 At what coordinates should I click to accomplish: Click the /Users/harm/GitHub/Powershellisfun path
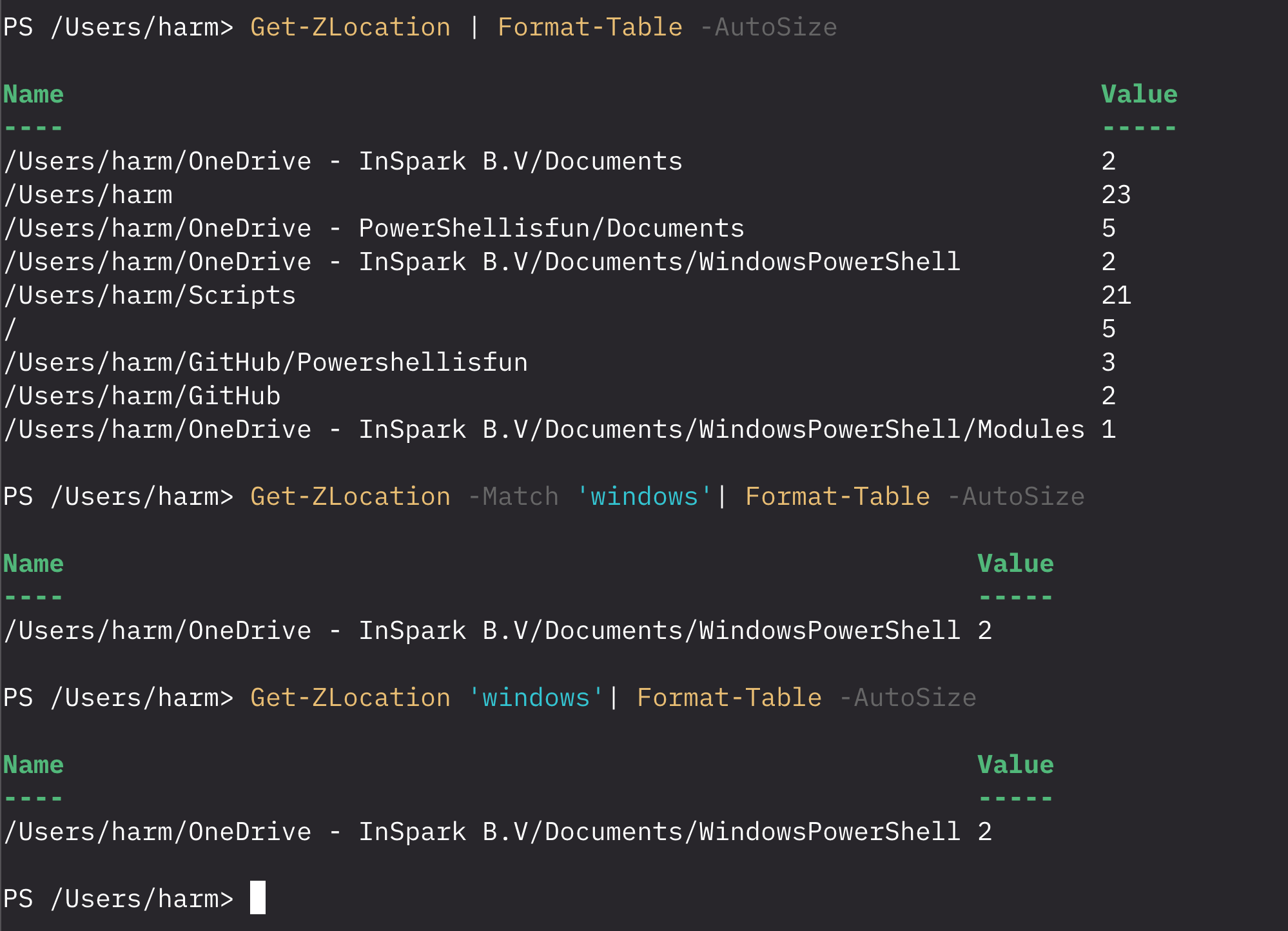click(266, 363)
